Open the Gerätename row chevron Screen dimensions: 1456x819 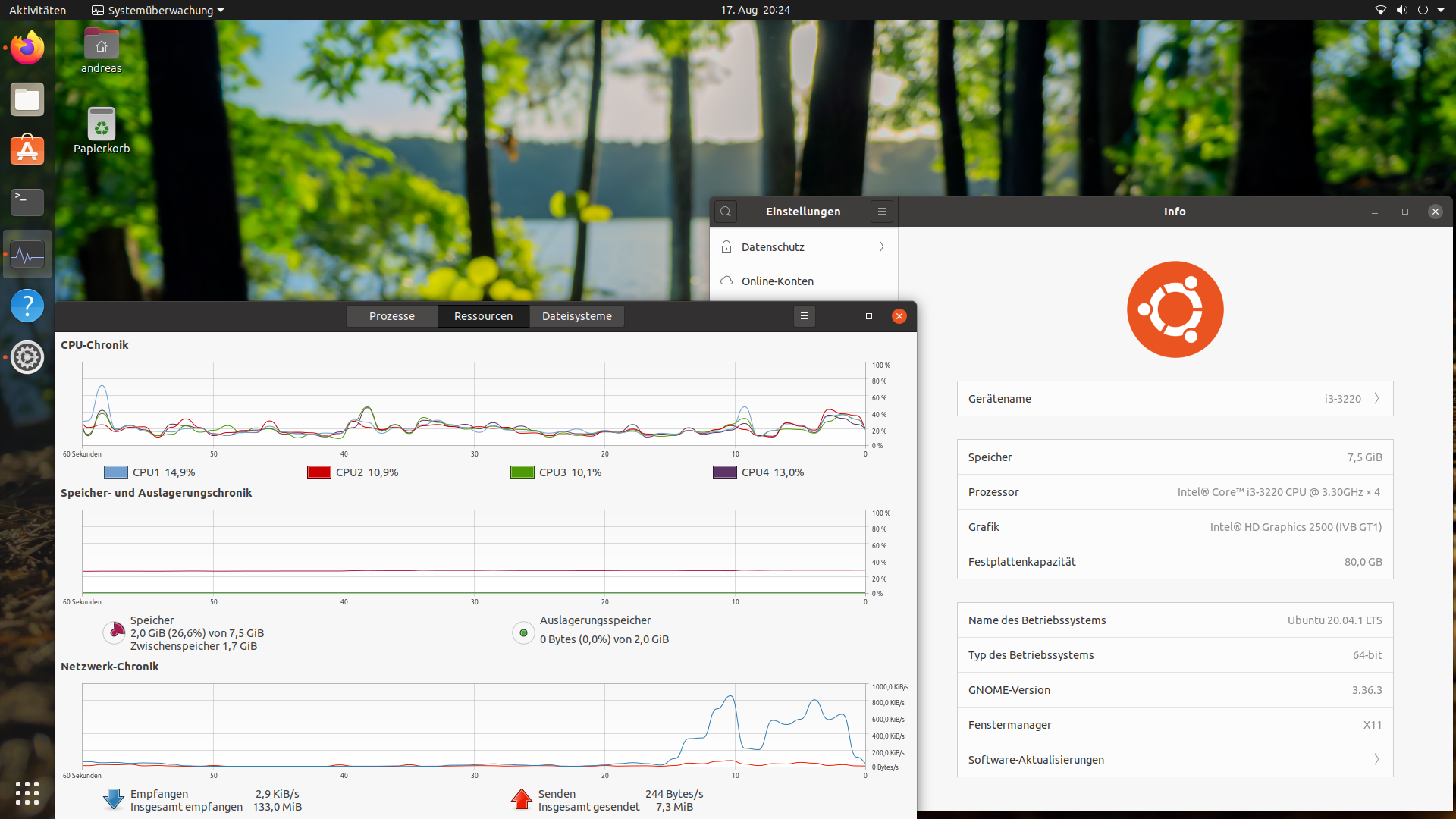point(1376,399)
